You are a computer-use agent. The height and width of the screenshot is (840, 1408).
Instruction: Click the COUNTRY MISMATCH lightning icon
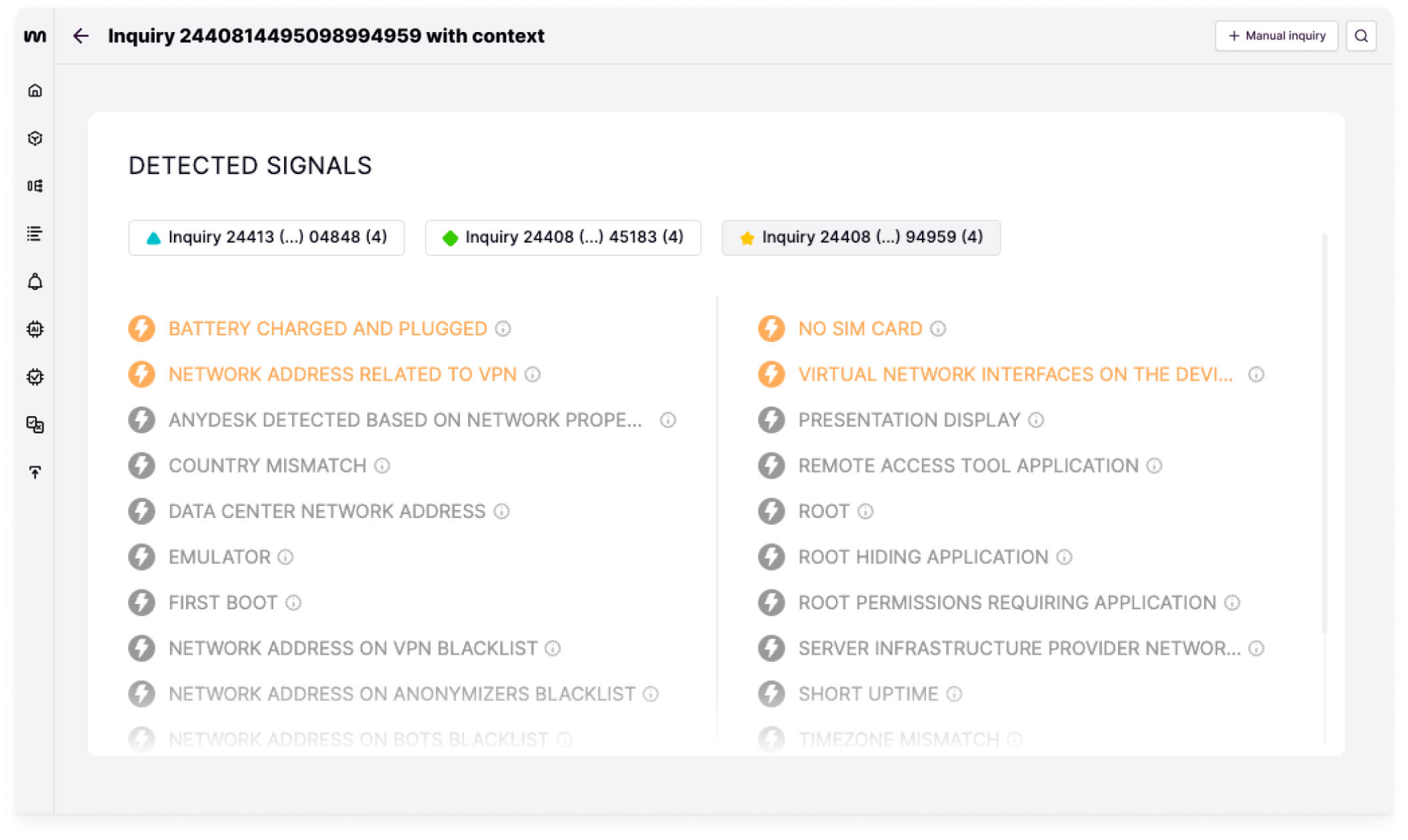point(141,465)
